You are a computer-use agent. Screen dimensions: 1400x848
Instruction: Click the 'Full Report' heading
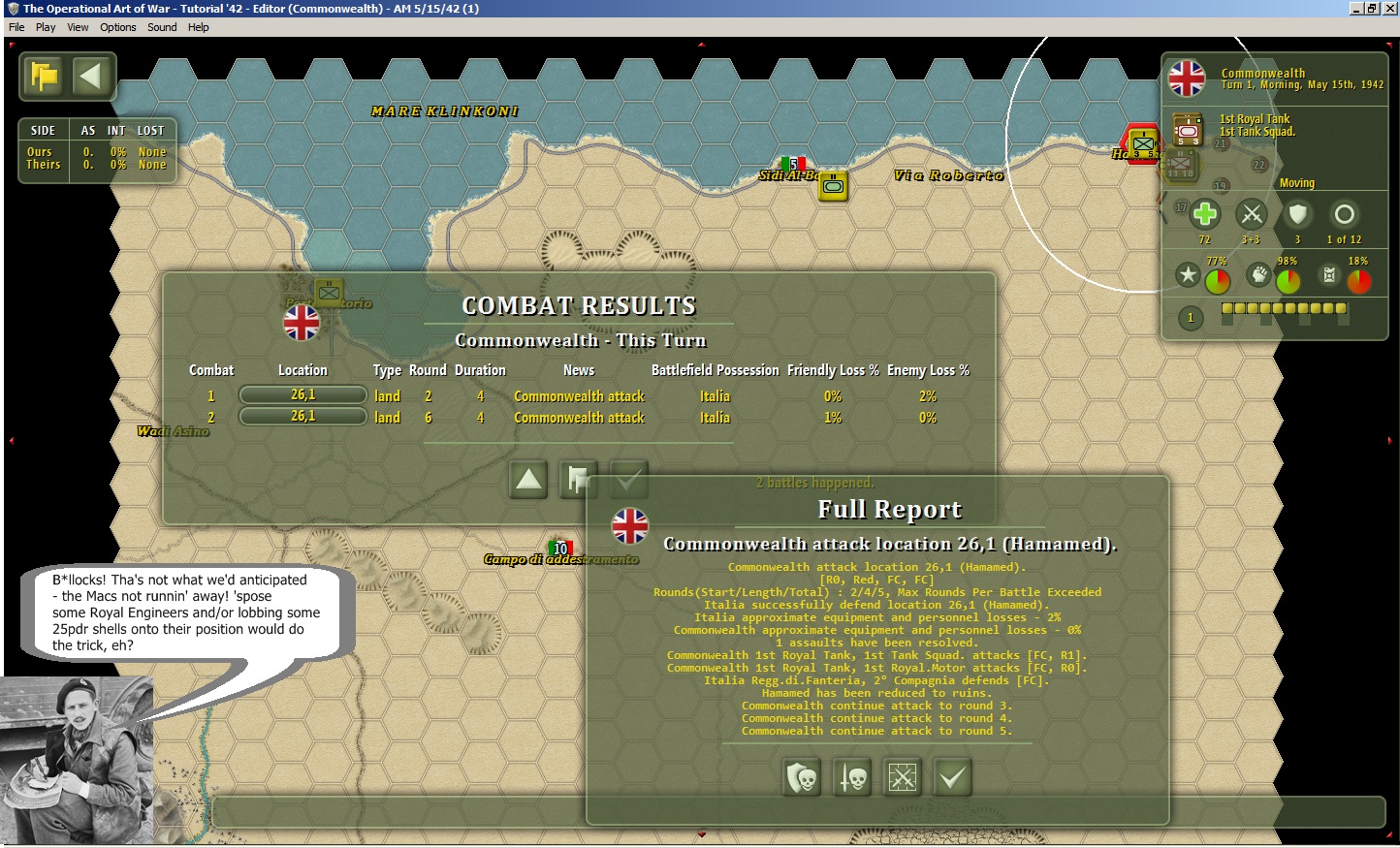point(890,510)
